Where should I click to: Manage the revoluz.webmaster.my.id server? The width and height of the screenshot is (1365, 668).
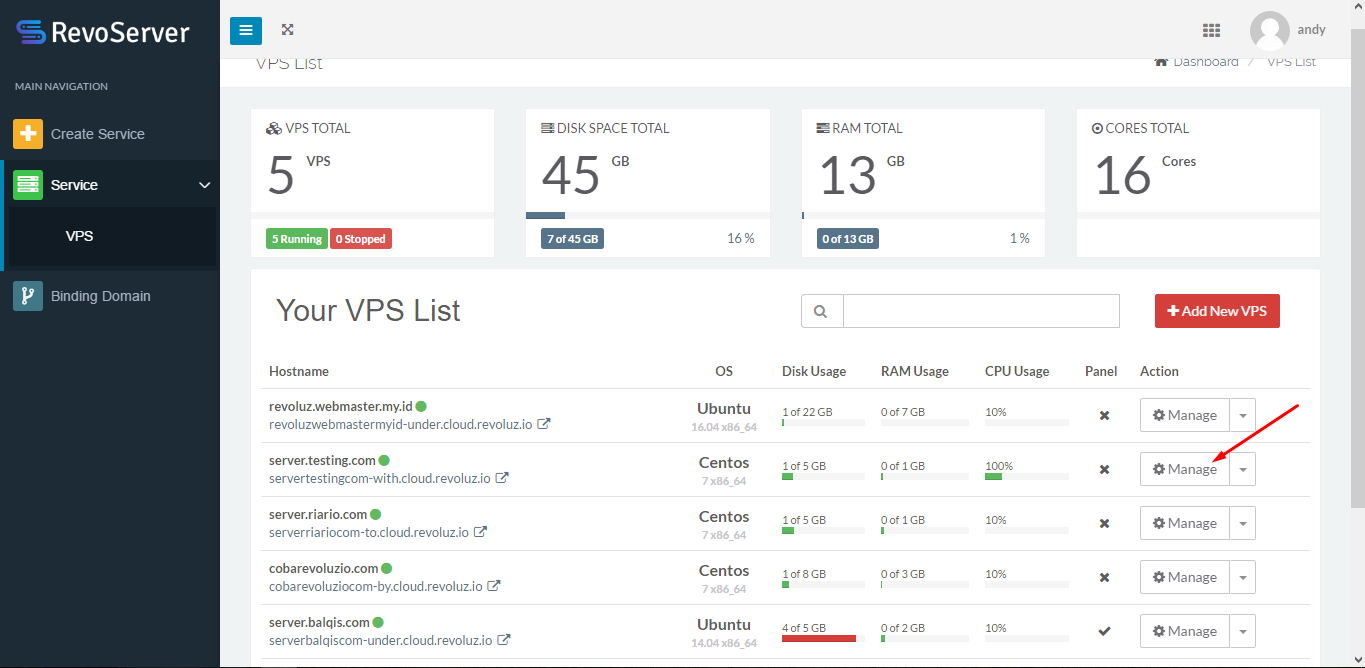[x=1184, y=415]
